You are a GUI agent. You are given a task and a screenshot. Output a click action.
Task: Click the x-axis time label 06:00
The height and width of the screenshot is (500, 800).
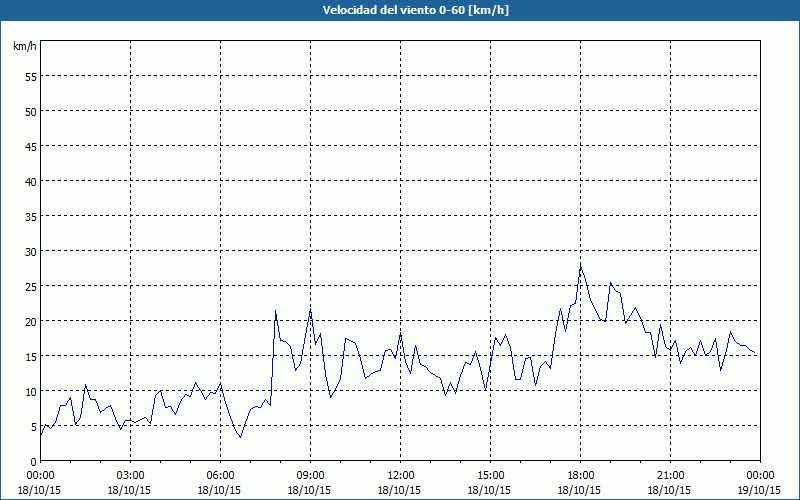pos(220,476)
